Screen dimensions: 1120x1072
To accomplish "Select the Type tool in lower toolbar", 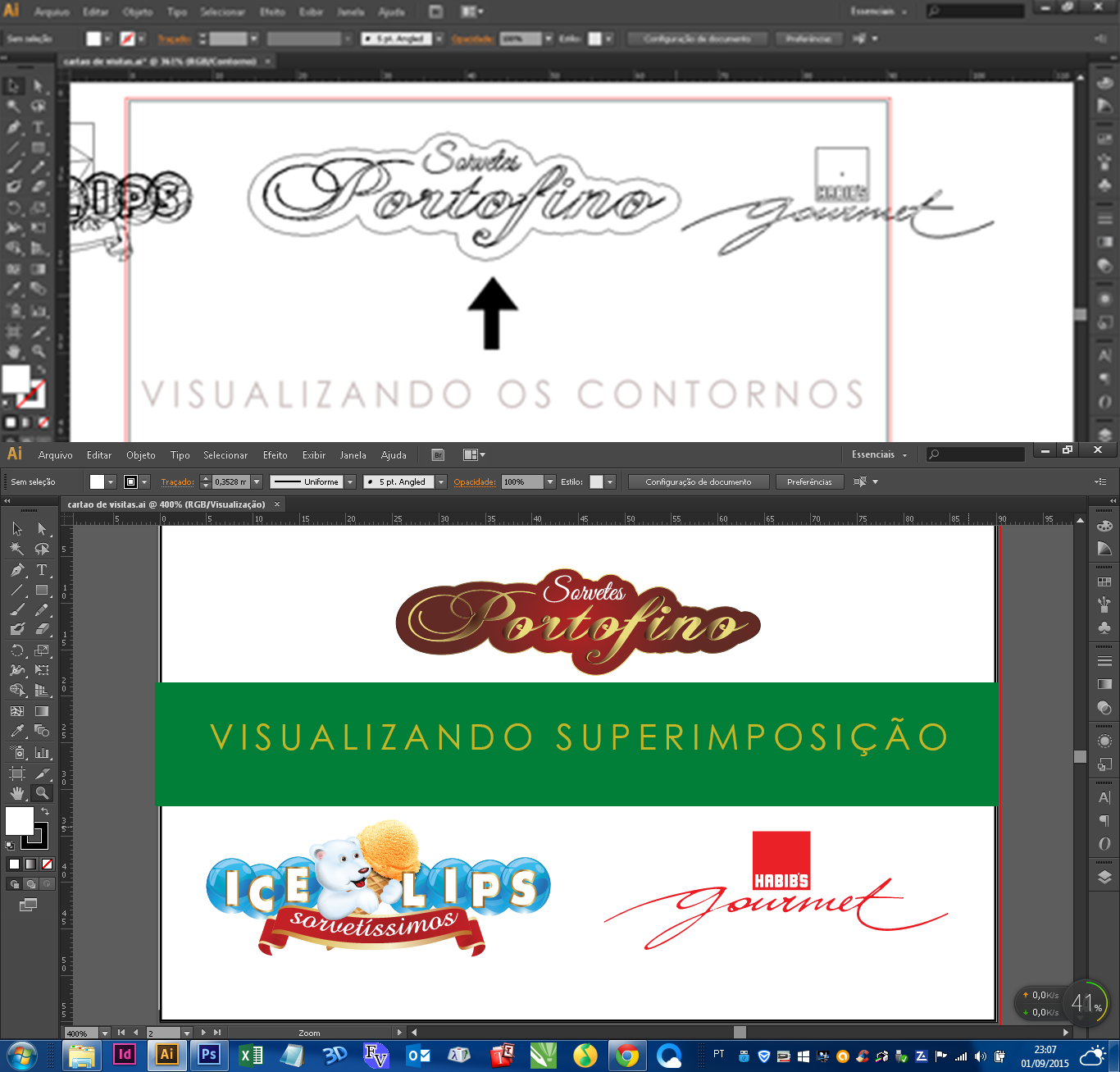I will tap(42, 569).
